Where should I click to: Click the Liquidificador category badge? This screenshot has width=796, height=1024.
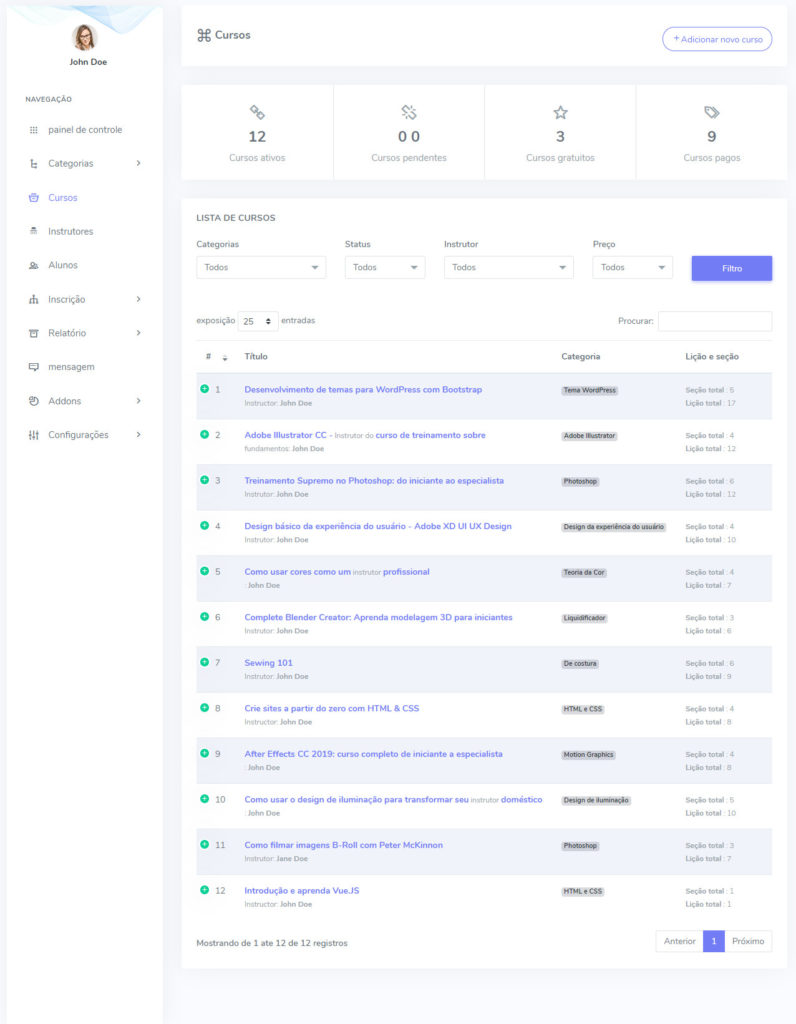point(584,618)
